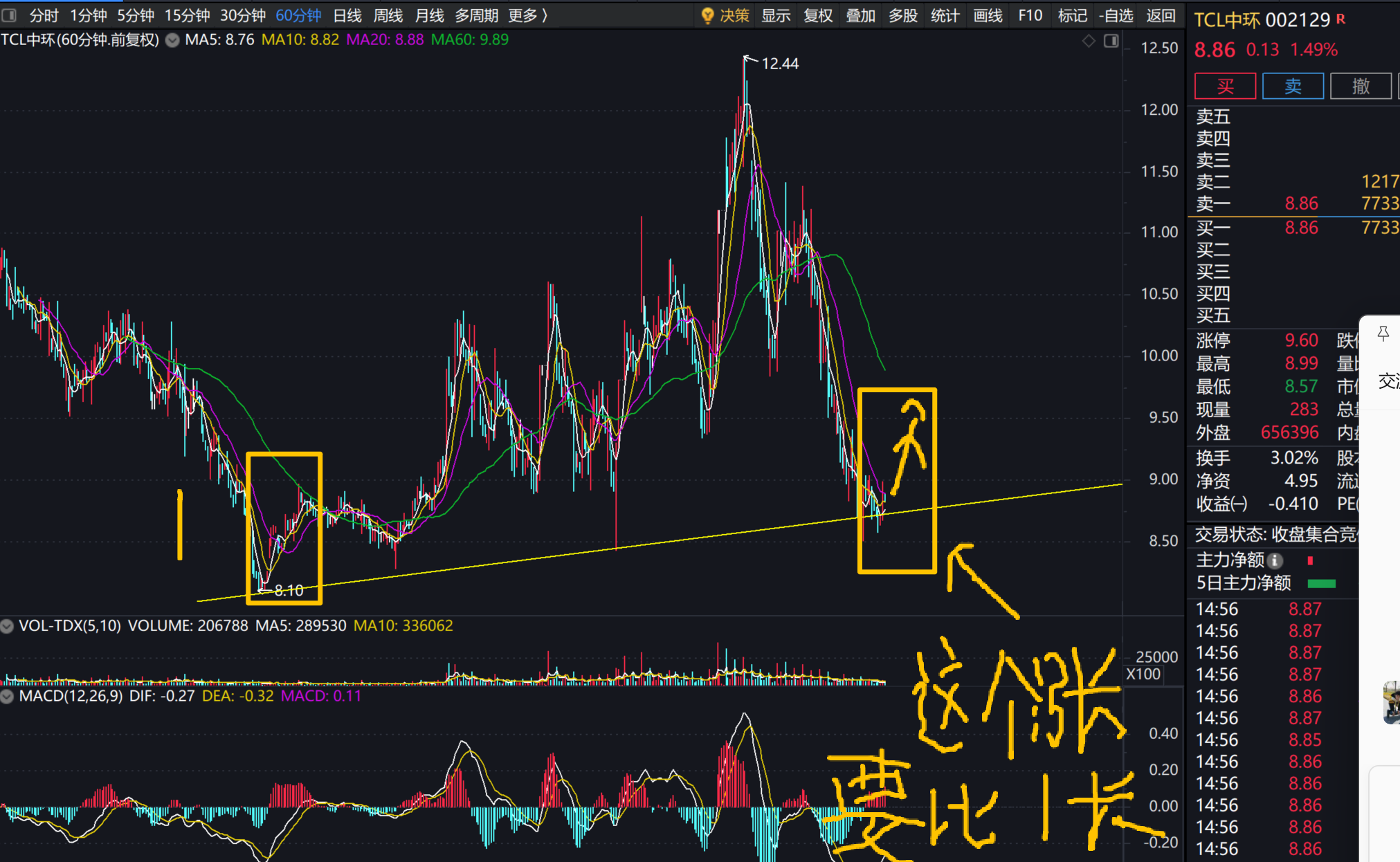Switch to the 日线 daily chart

tap(347, 15)
